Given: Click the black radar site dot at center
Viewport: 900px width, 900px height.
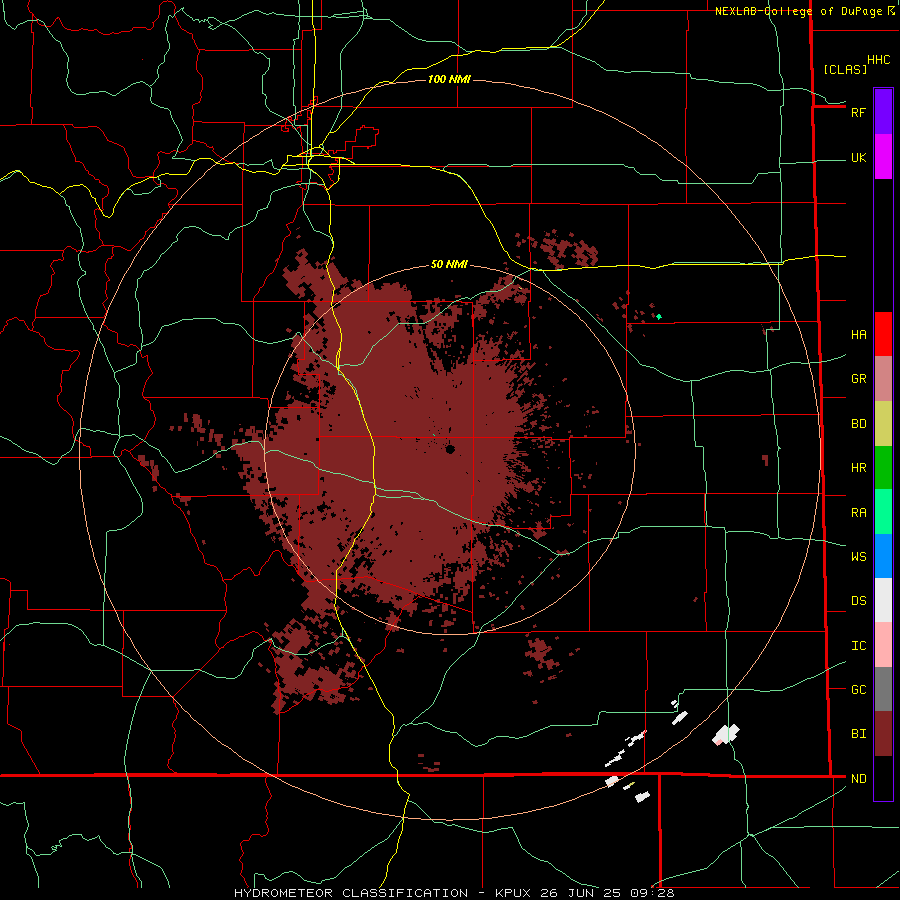Looking at the screenshot, I should 450,449.
